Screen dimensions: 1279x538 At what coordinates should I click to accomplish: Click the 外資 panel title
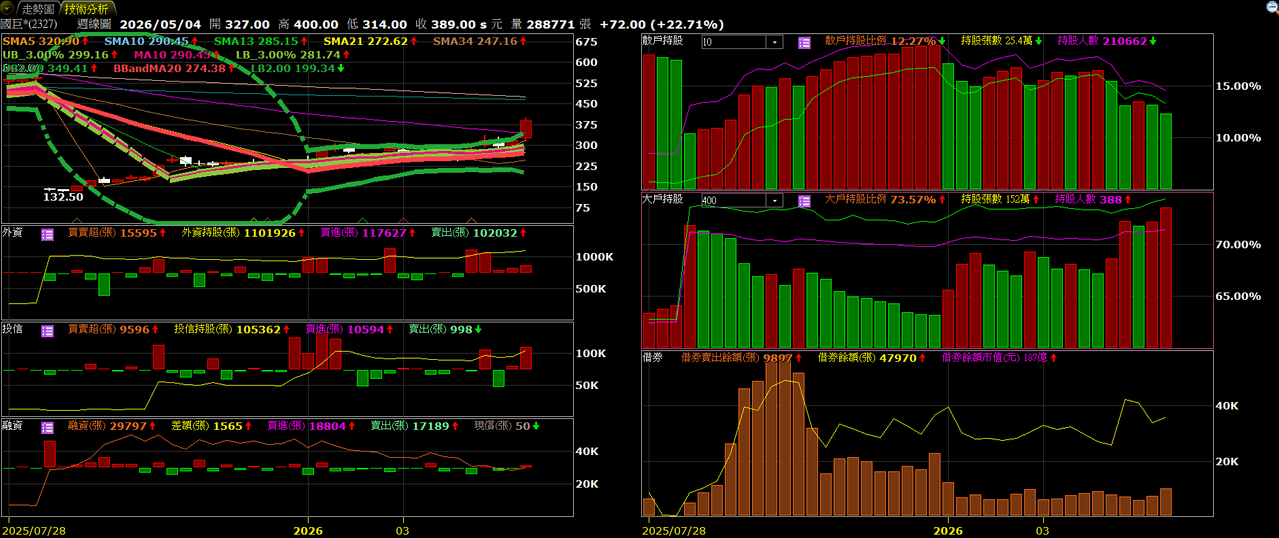tap(13, 234)
